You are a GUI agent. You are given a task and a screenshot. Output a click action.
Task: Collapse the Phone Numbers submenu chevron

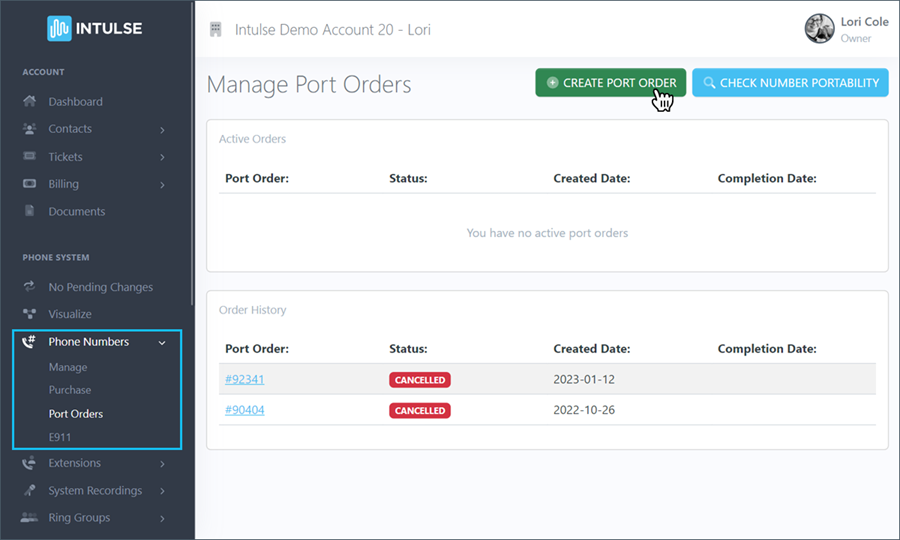click(162, 343)
